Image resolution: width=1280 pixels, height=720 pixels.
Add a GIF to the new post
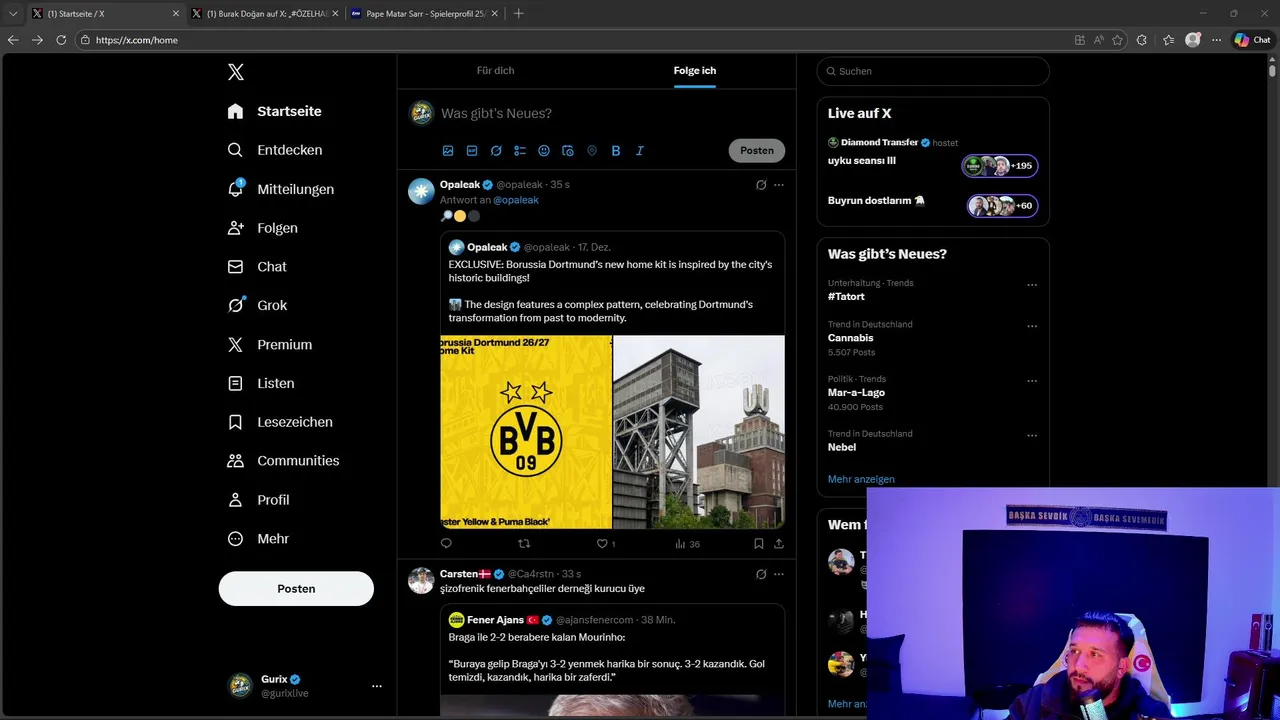[x=472, y=151]
